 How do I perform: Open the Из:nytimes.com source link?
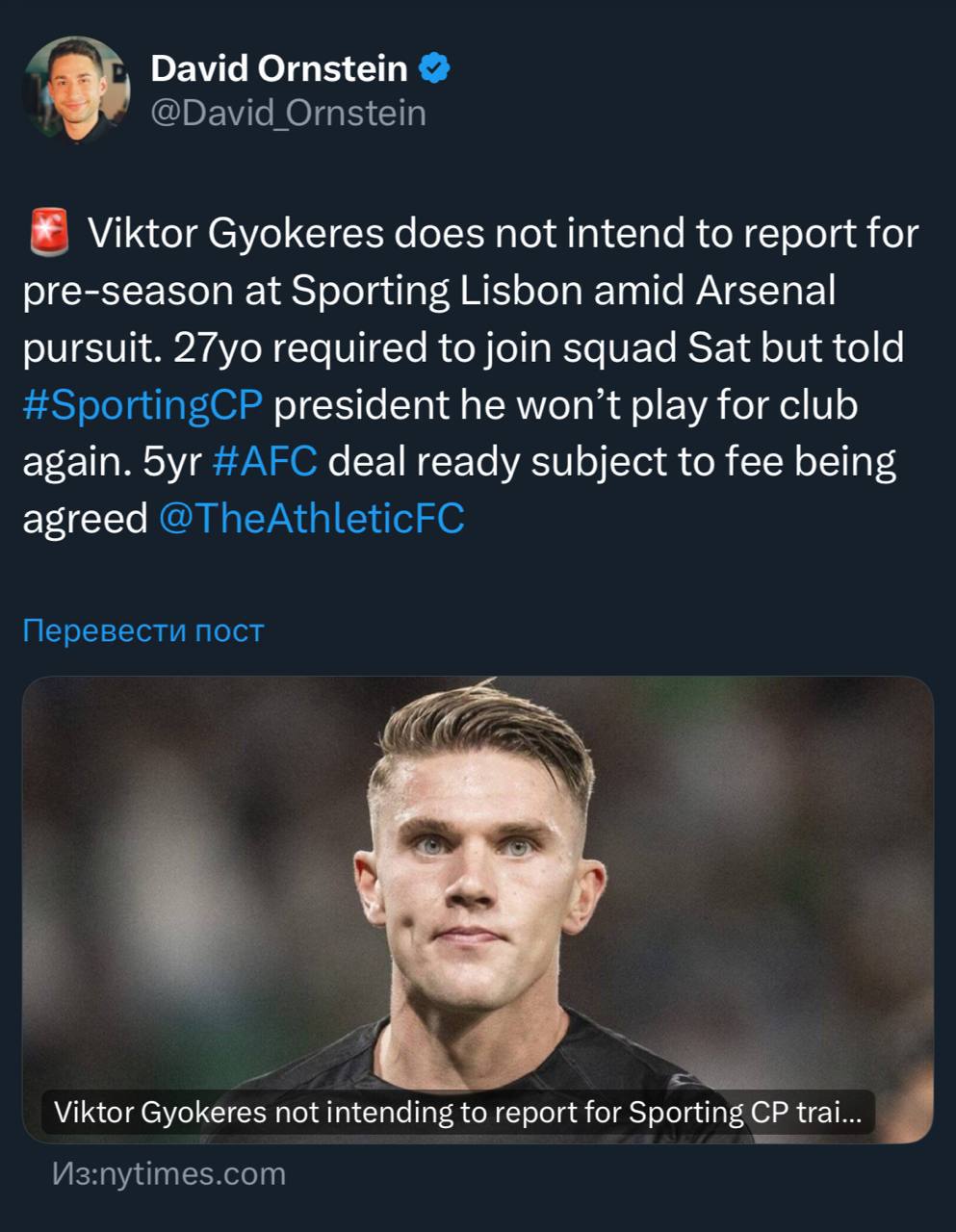(168, 1174)
